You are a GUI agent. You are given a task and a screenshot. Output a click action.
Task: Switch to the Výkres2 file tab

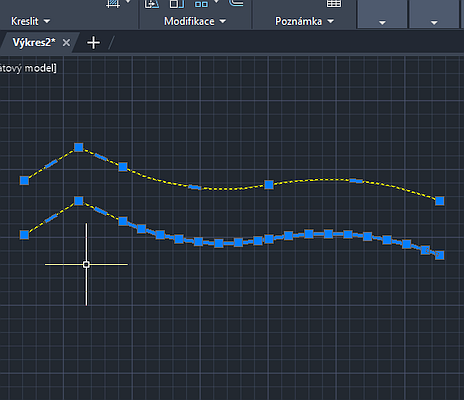pos(34,43)
